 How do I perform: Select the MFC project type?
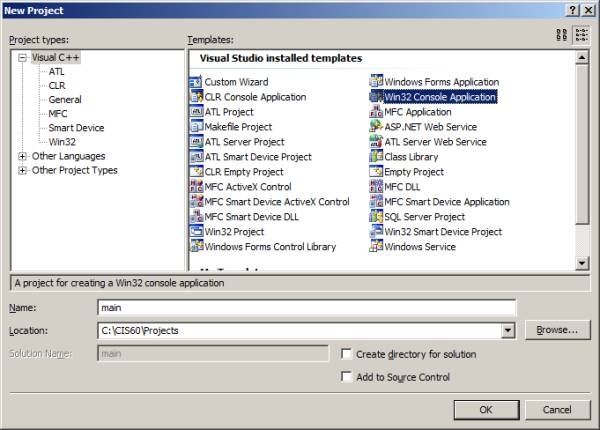point(58,114)
